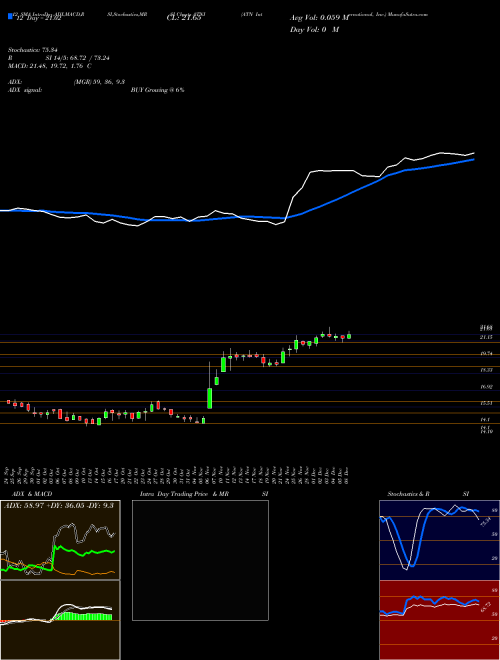Viewport: 500px width, 660px height.
Task: Click the 'SI 14/3: 68.72 / 73.24' value
Action: click(x=77, y=58)
